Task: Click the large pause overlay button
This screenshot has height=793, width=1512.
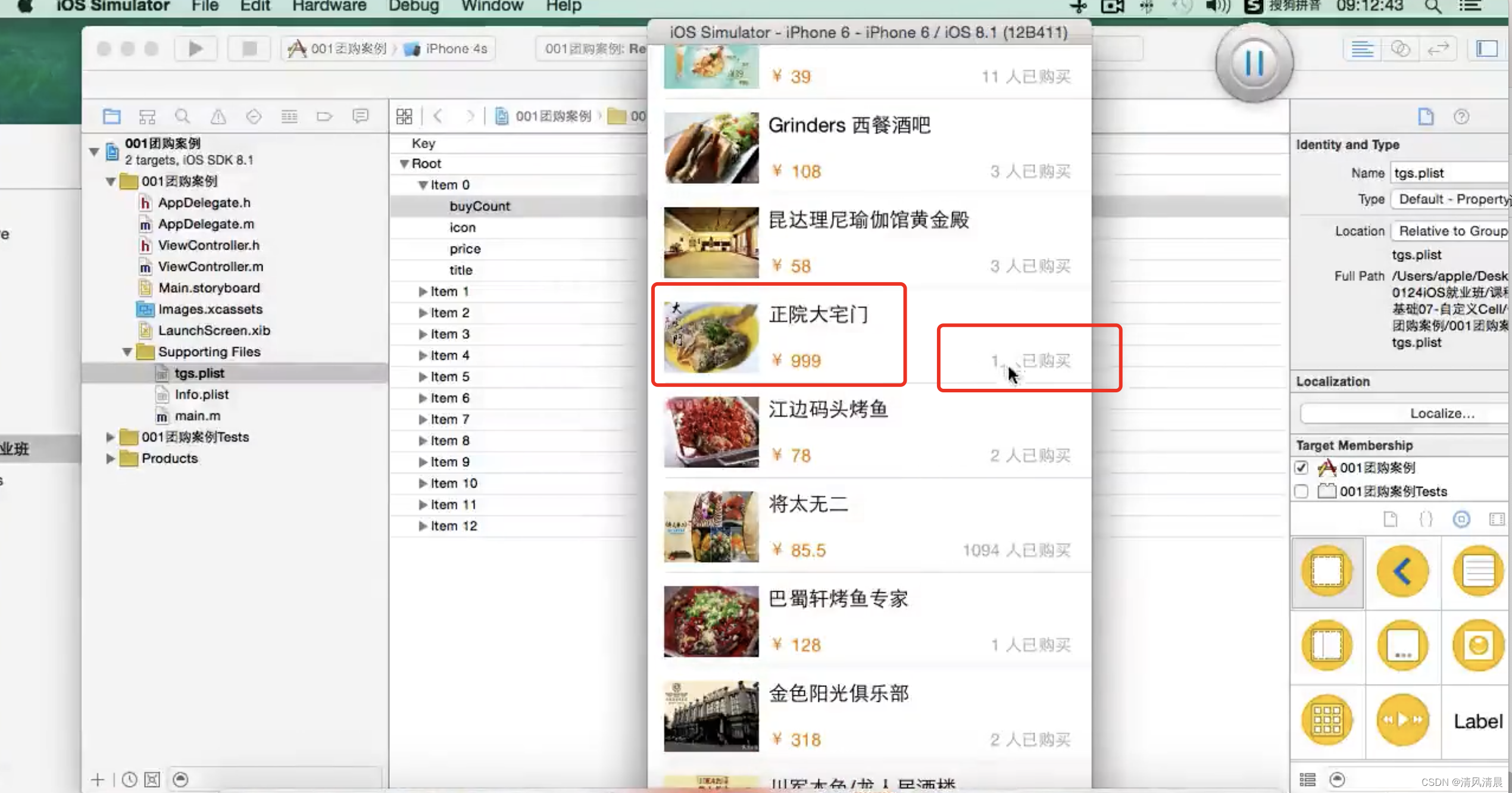Action: click(x=1254, y=63)
